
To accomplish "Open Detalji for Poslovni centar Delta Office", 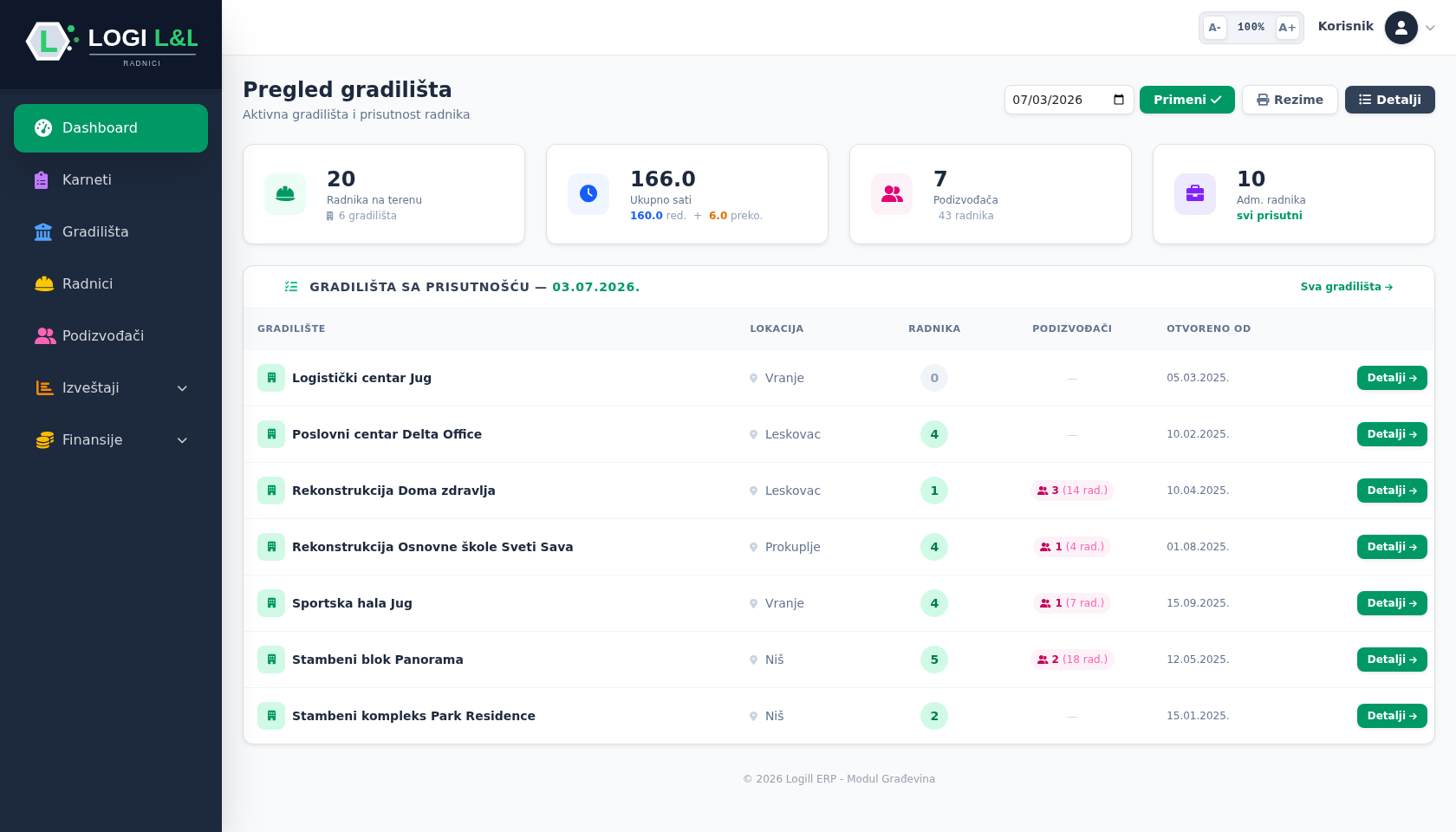I will (1392, 434).
